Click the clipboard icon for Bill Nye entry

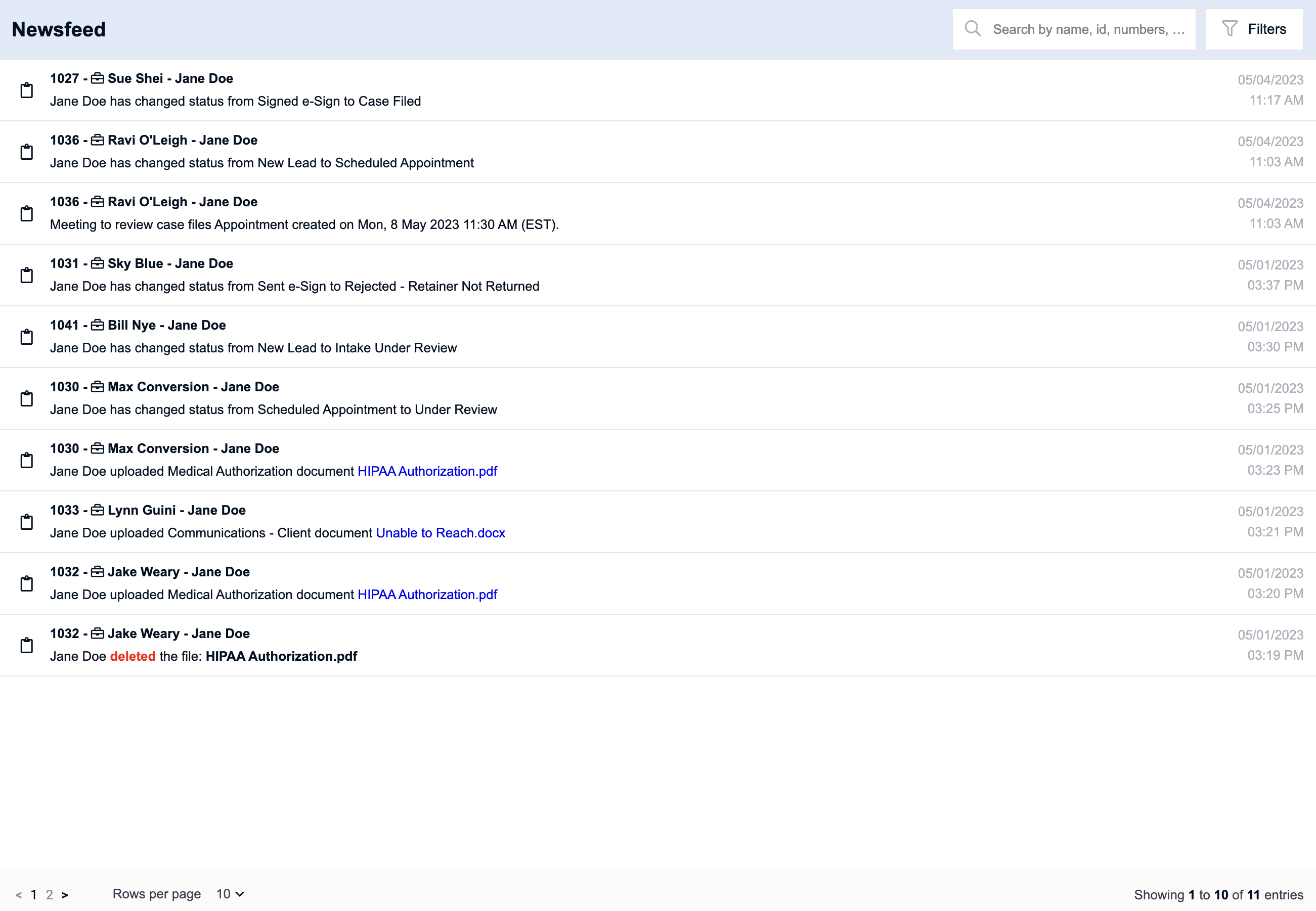point(27,337)
